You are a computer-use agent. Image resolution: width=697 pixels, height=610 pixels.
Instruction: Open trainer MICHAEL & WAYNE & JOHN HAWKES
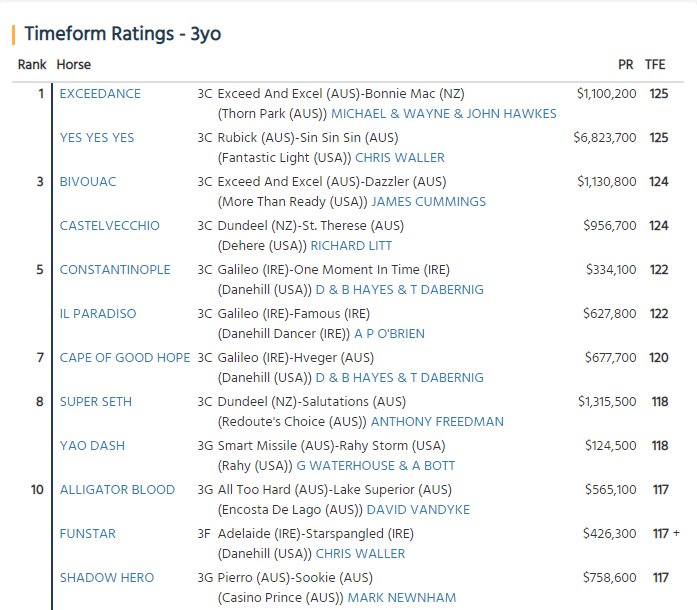click(444, 114)
